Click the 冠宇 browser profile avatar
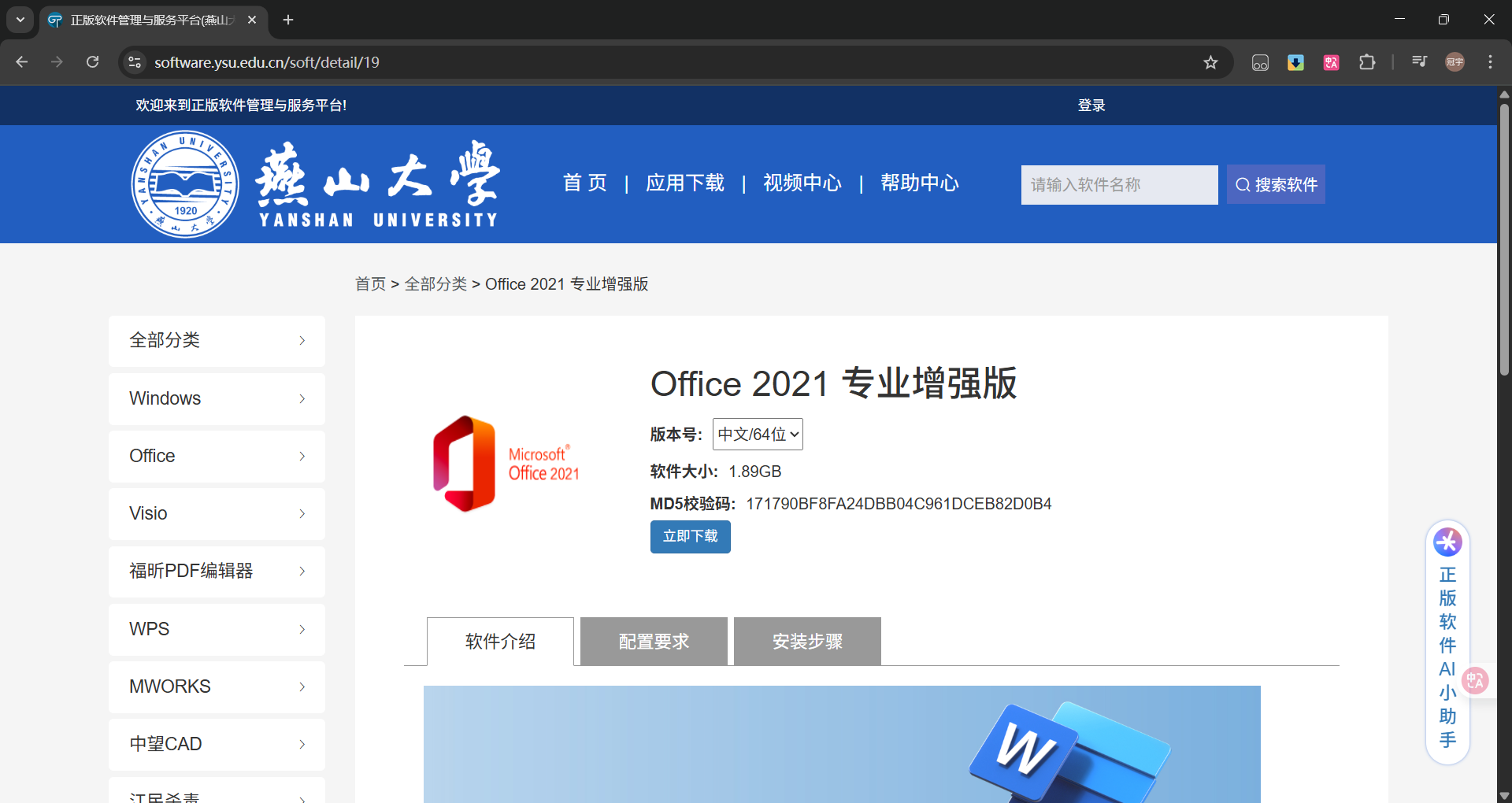Viewport: 1512px width, 803px height. pyautogui.click(x=1455, y=61)
